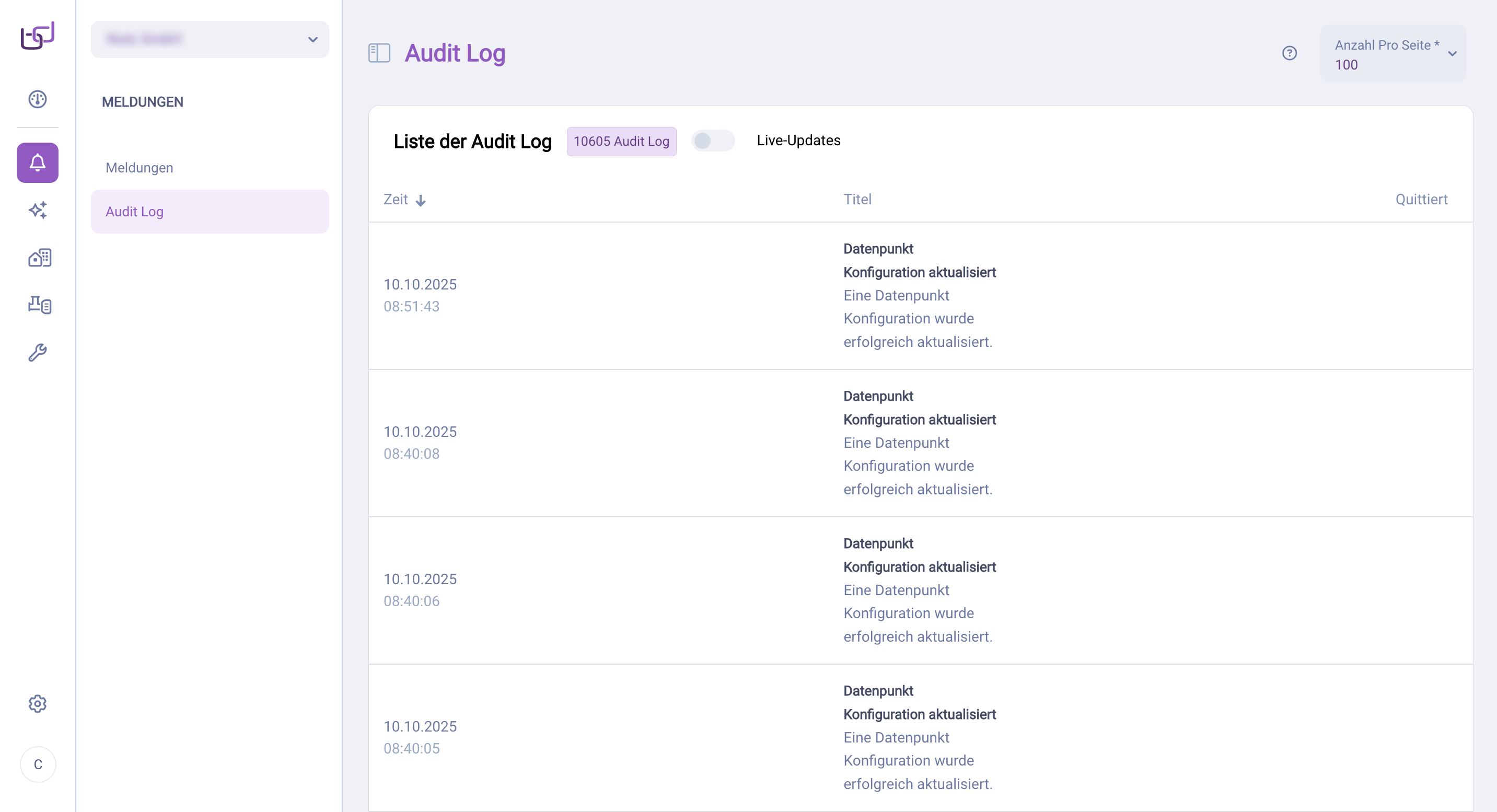Toggle the sidebar collapse icon beside Audit Log

coord(379,53)
